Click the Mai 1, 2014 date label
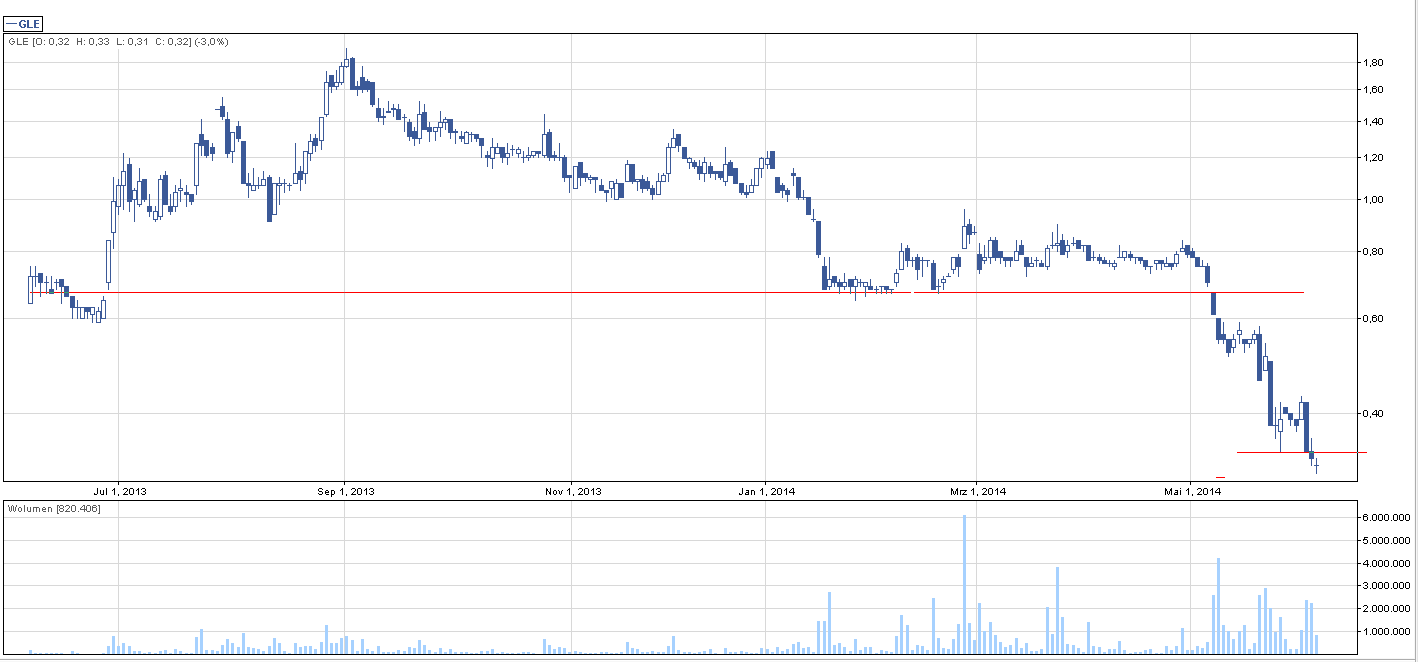This screenshot has height=662, width=1418. point(1191,491)
